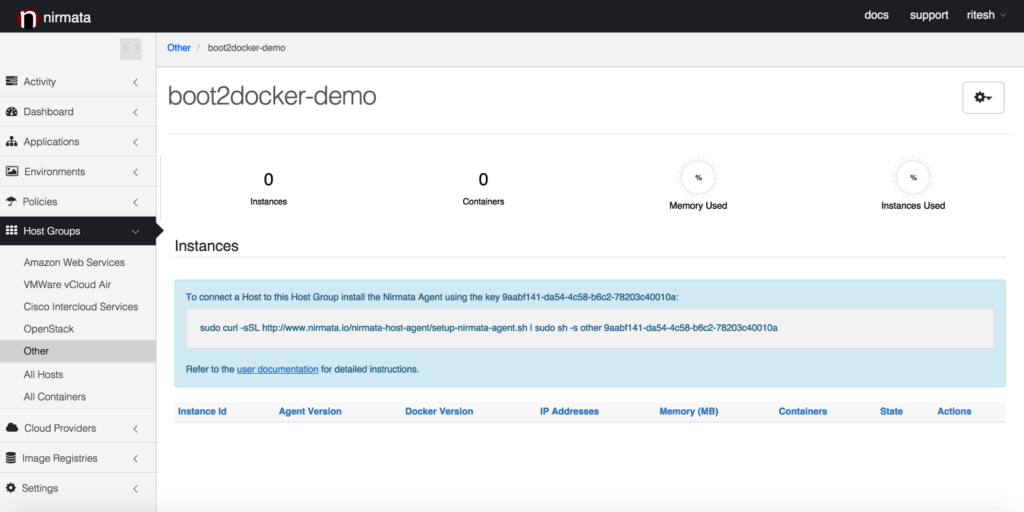Click the Instances section heading
1024x512 pixels.
206,246
